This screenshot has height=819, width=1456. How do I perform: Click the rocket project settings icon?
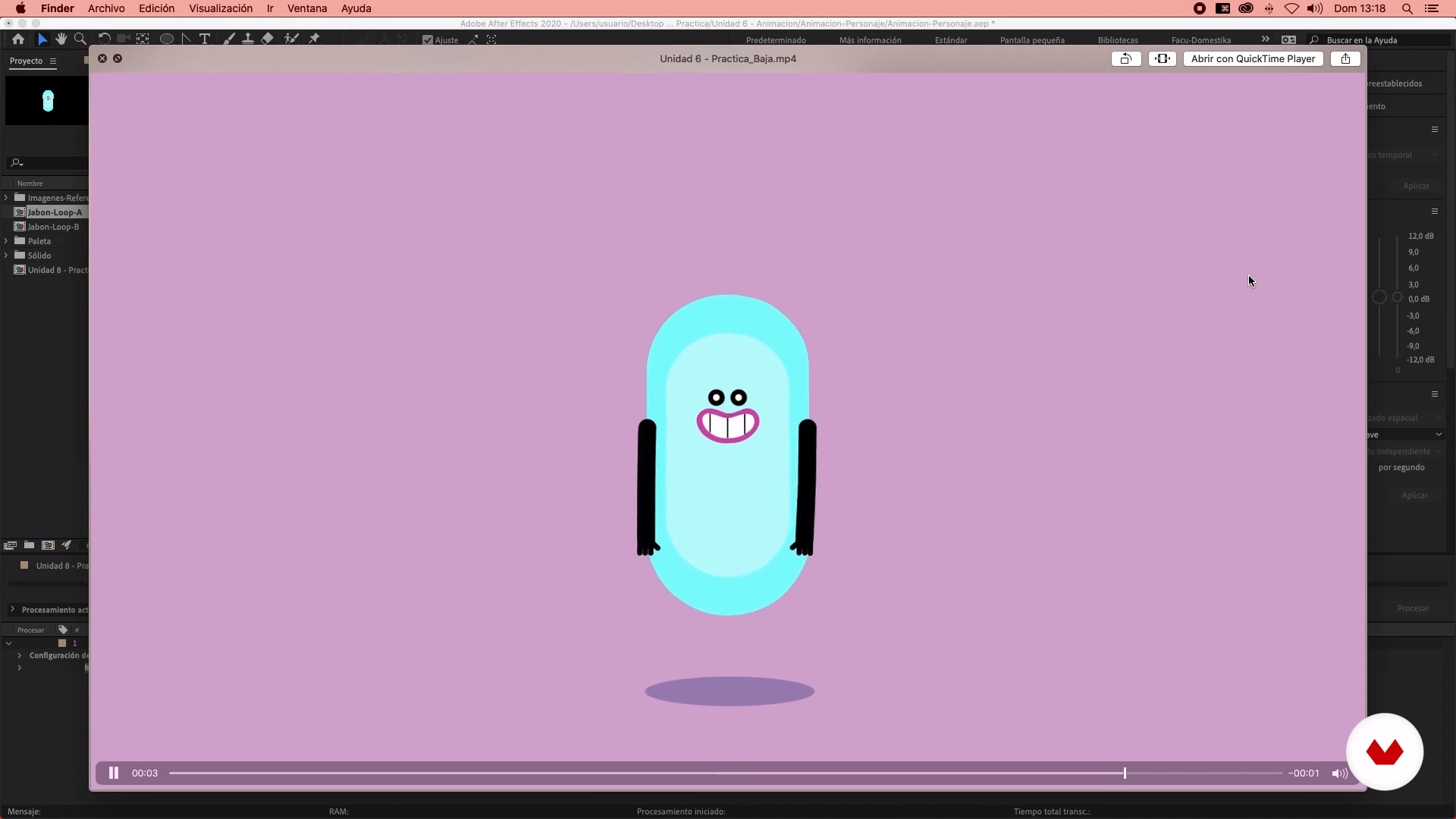point(67,545)
